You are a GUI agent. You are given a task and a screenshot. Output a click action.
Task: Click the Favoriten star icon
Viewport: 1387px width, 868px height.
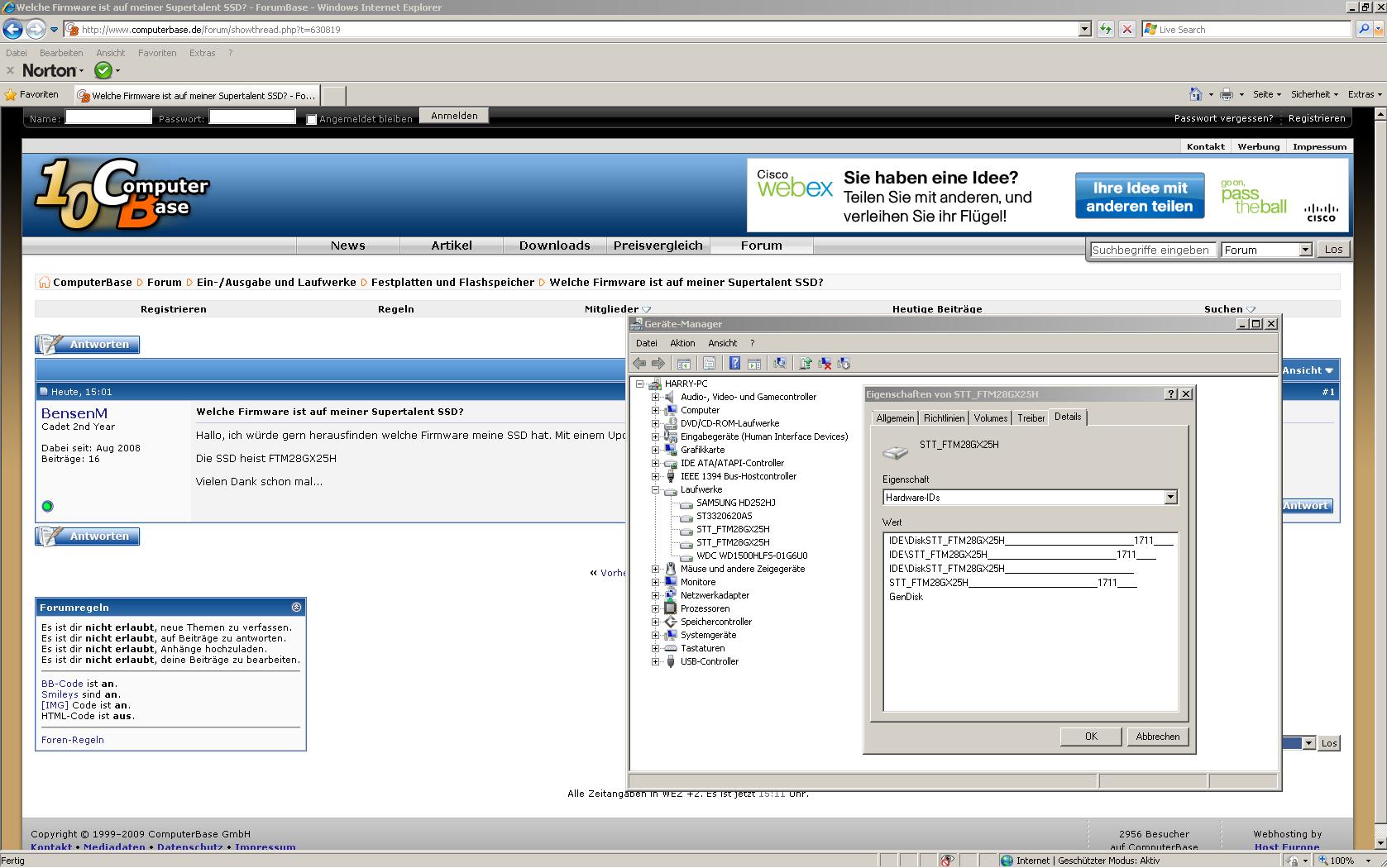[x=11, y=95]
